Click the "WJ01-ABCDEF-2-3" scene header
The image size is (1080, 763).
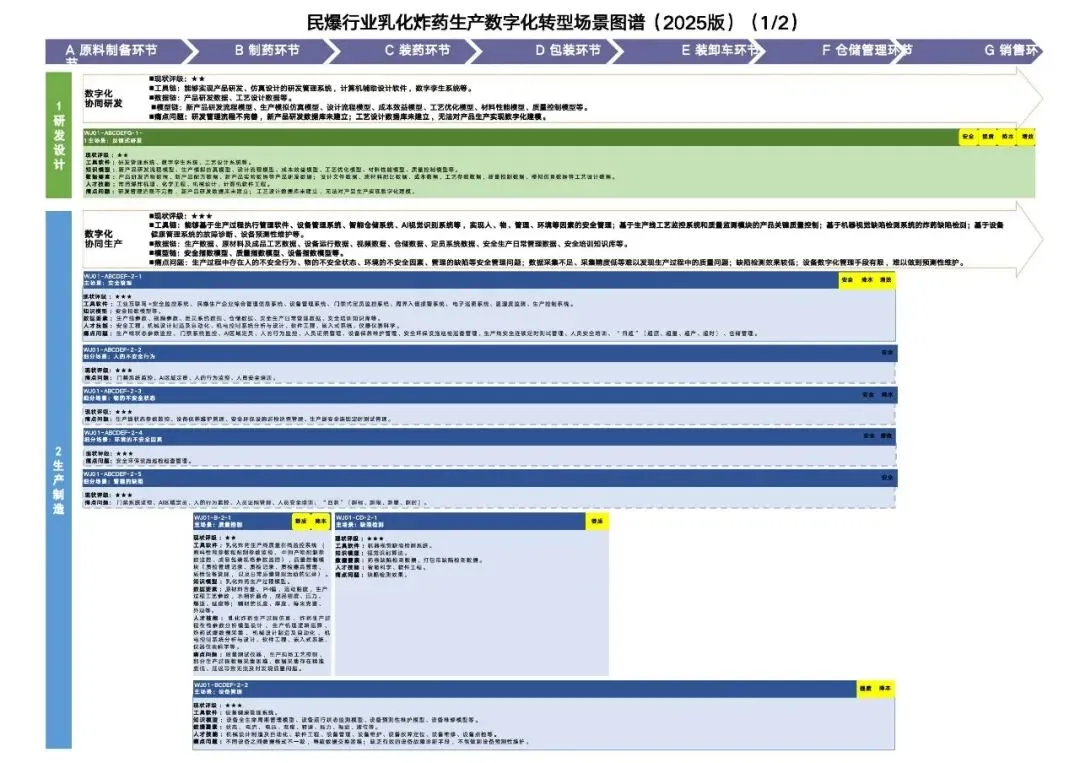[490, 395]
